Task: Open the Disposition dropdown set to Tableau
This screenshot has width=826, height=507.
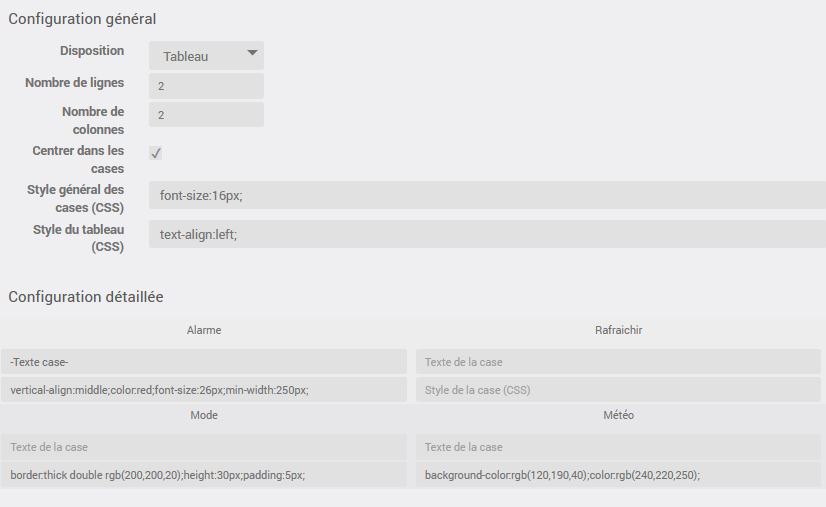Action: click(206, 55)
